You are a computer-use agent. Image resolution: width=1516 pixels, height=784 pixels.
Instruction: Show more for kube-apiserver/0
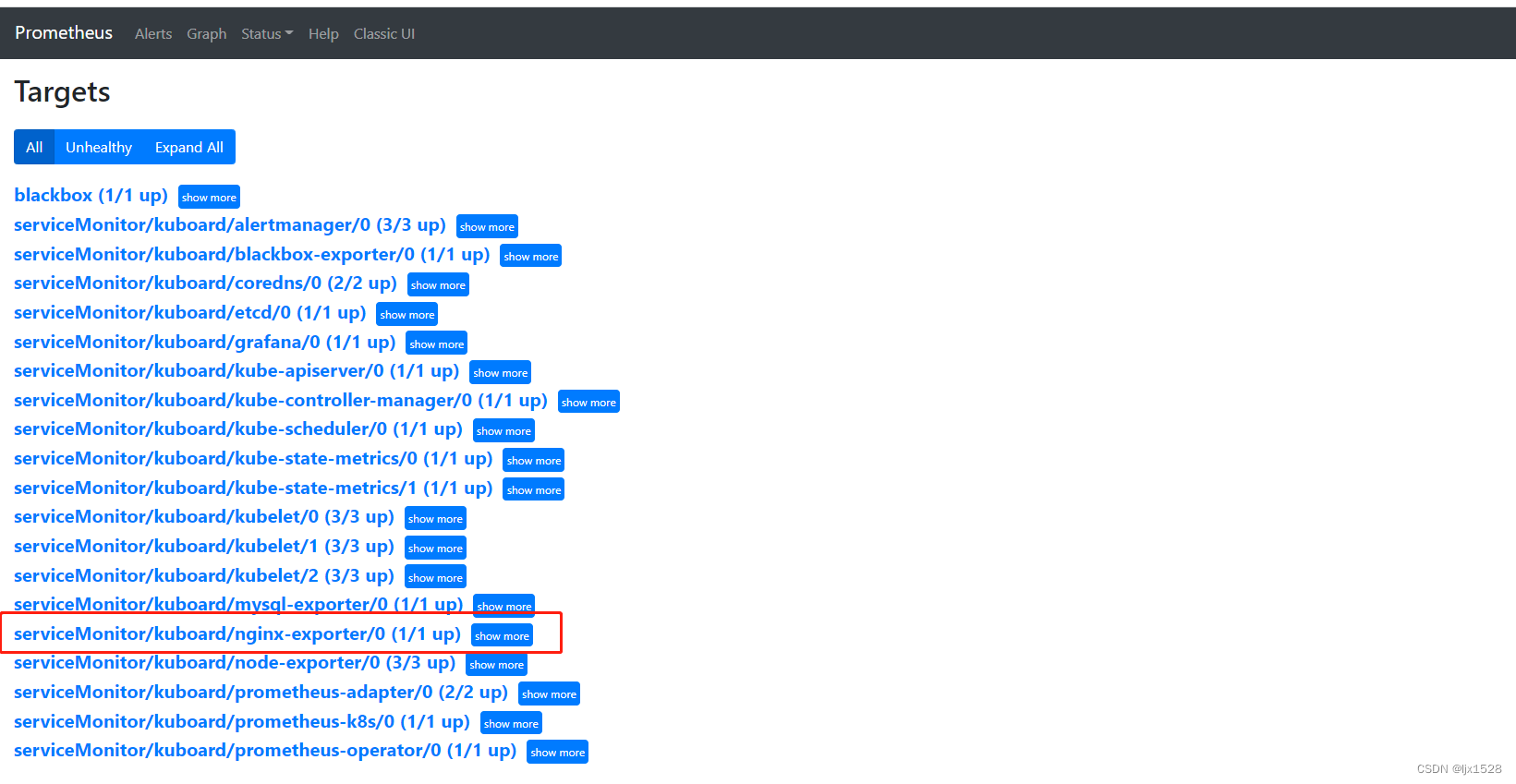(x=501, y=372)
